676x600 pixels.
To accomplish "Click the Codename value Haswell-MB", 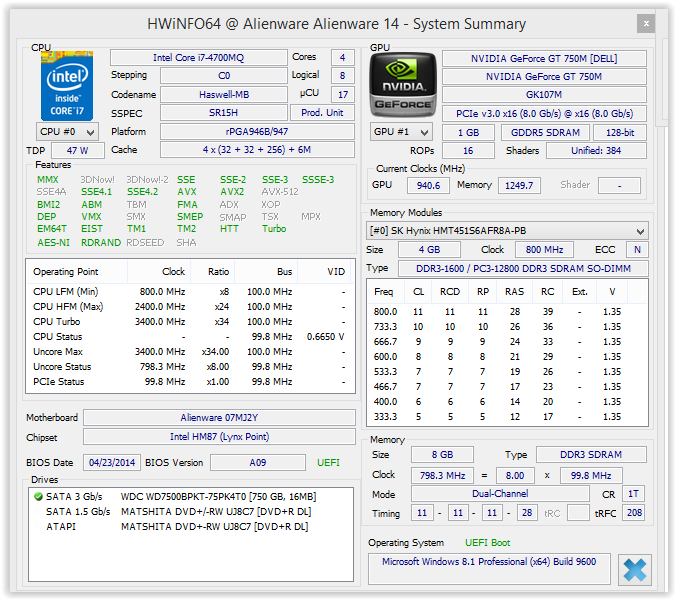I will coord(223,94).
